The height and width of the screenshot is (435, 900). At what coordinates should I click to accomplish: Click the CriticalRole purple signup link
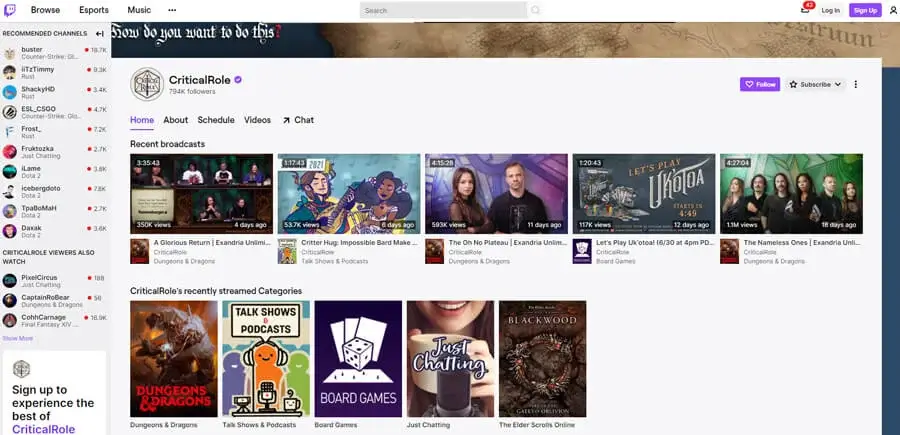pos(44,429)
